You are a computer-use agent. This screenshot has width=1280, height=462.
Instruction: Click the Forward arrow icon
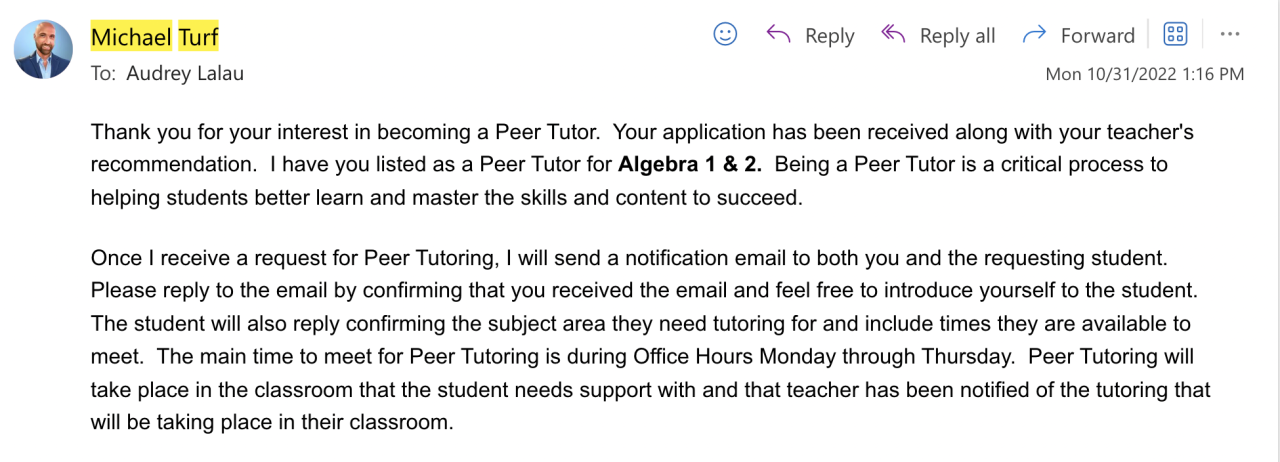[1034, 35]
